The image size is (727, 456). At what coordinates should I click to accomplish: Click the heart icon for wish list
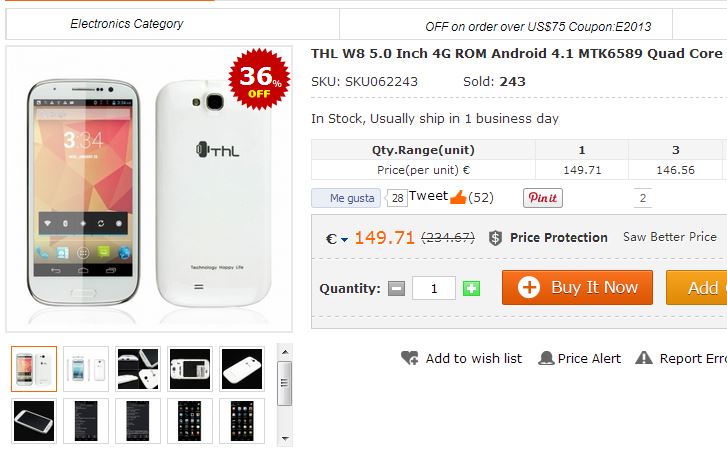[x=409, y=358]
